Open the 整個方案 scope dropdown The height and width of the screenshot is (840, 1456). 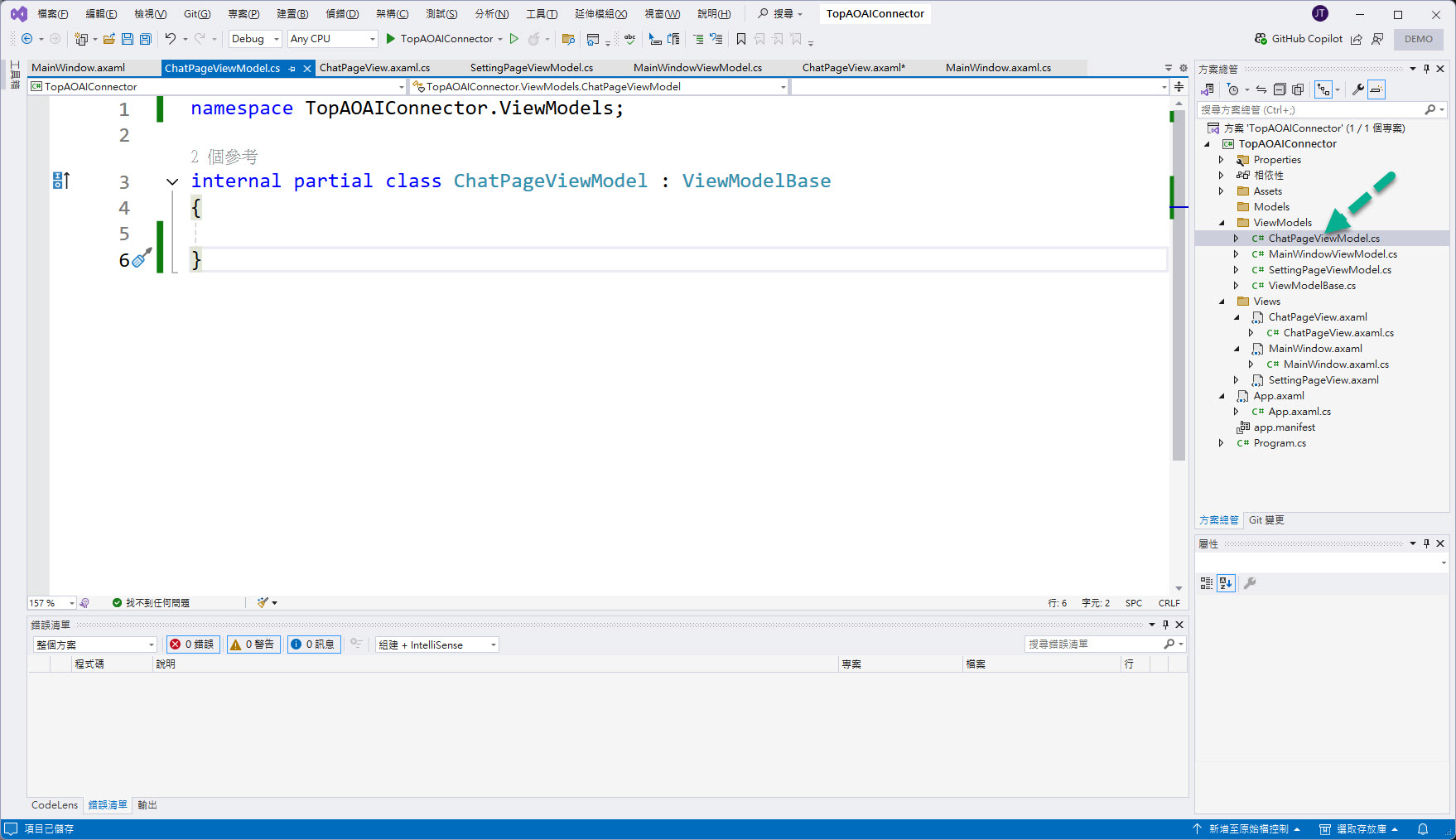(x=94, y=644)
